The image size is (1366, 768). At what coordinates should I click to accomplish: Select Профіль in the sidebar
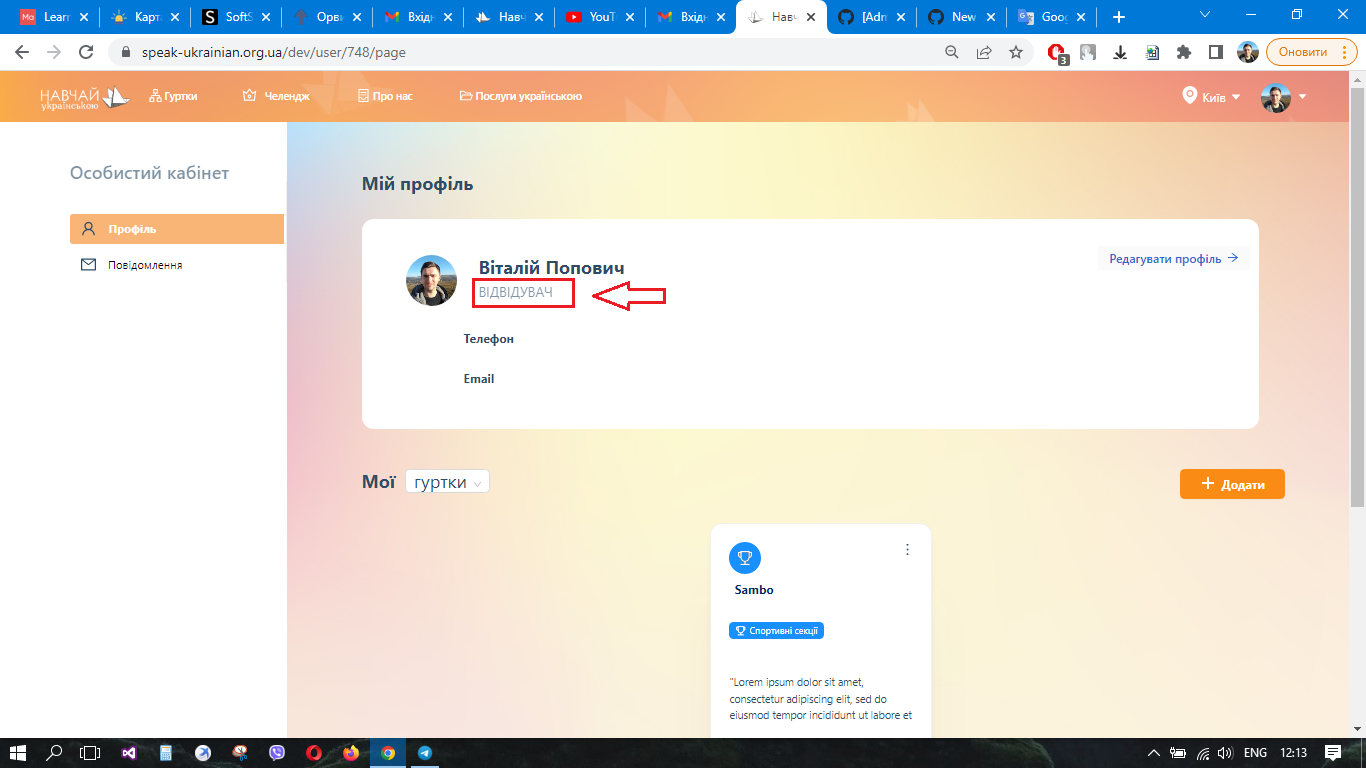click(177, 229)
